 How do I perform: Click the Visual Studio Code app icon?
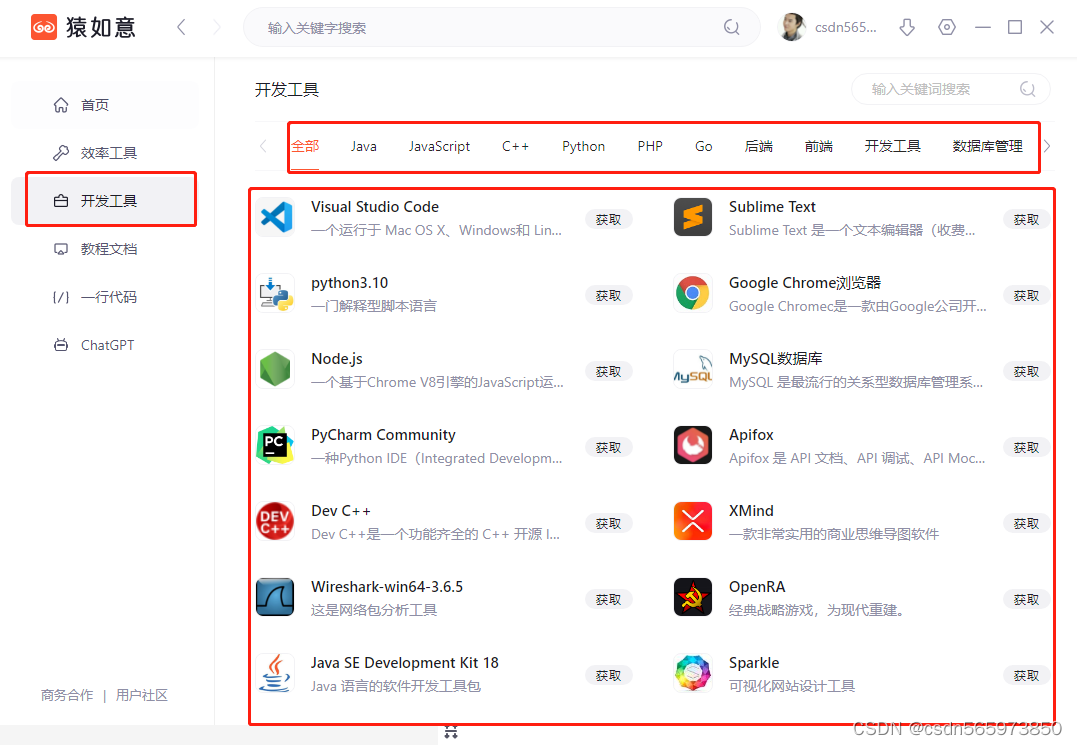pos(275,217)
